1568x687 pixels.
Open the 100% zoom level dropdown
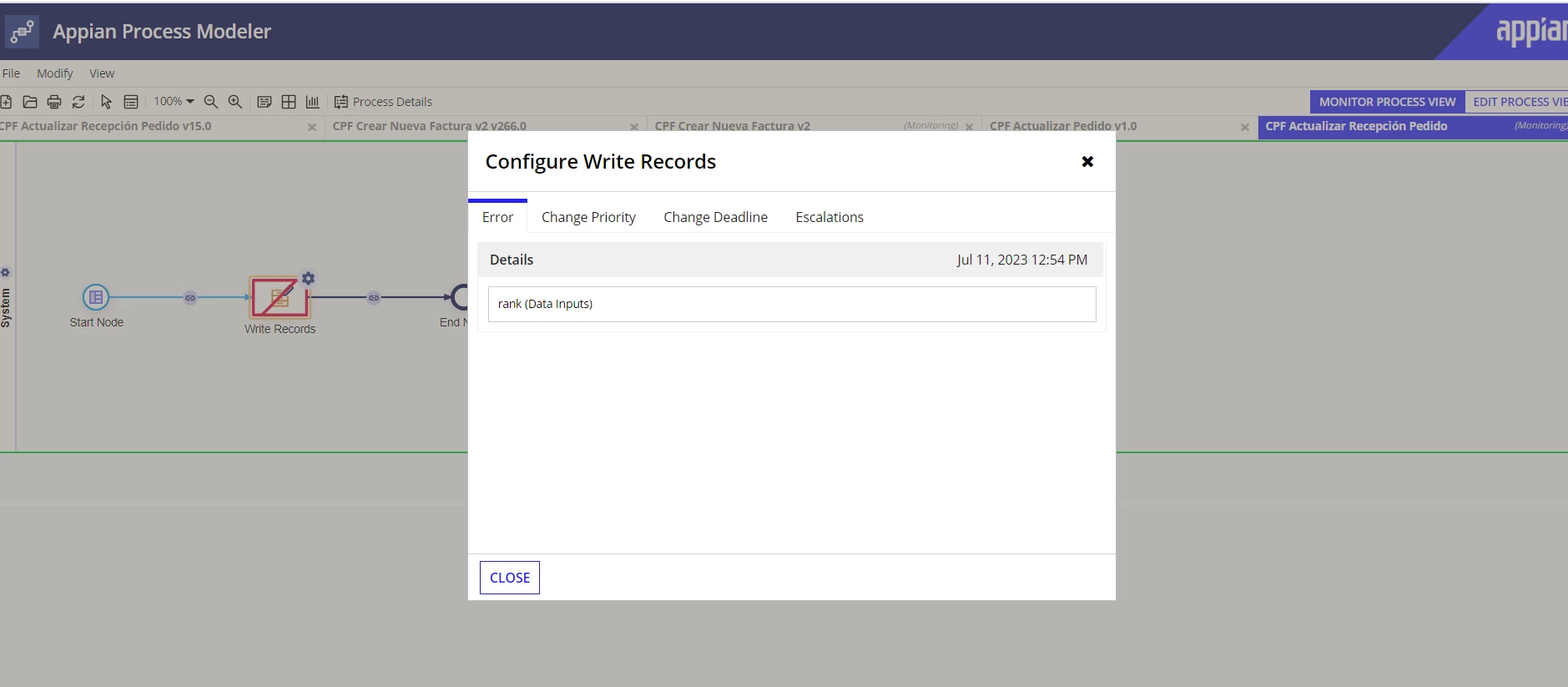(x=174, y=101)
